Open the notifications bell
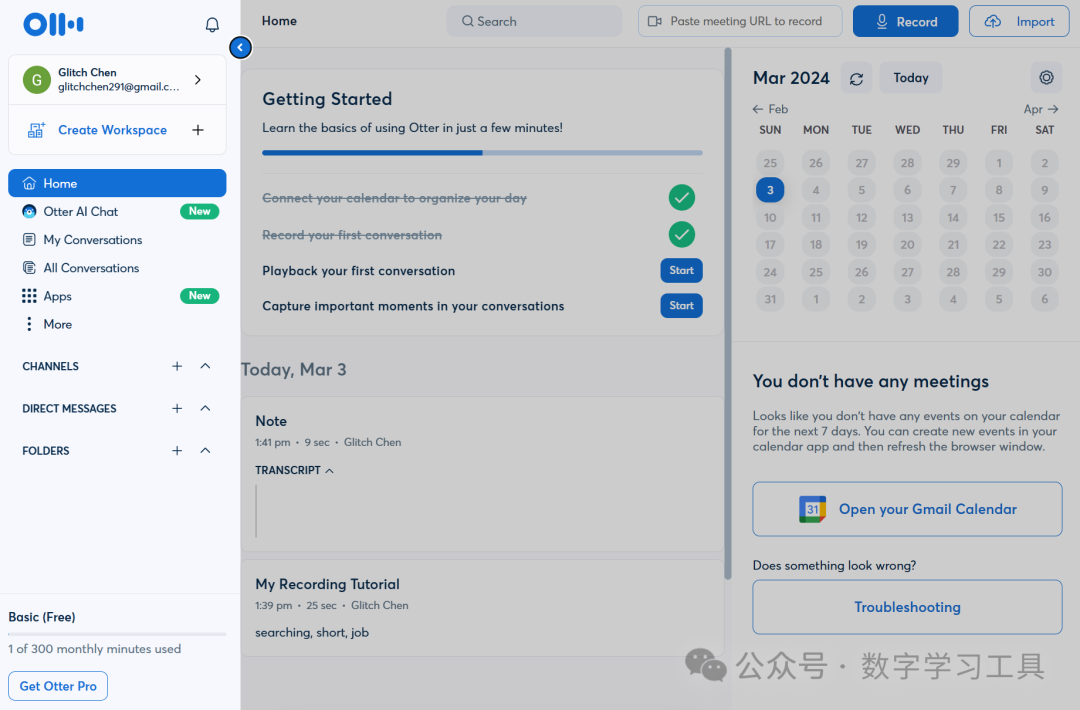This screenshot has width=1080, height=710. tap(212, 25)
